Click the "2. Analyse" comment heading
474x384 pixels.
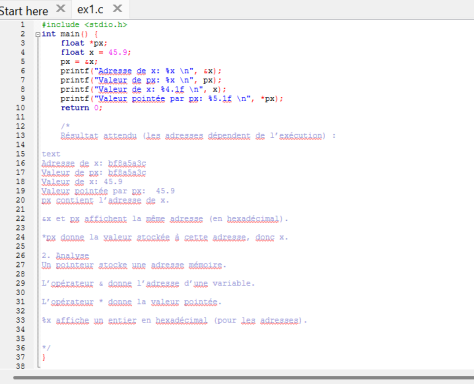point(66,256)
